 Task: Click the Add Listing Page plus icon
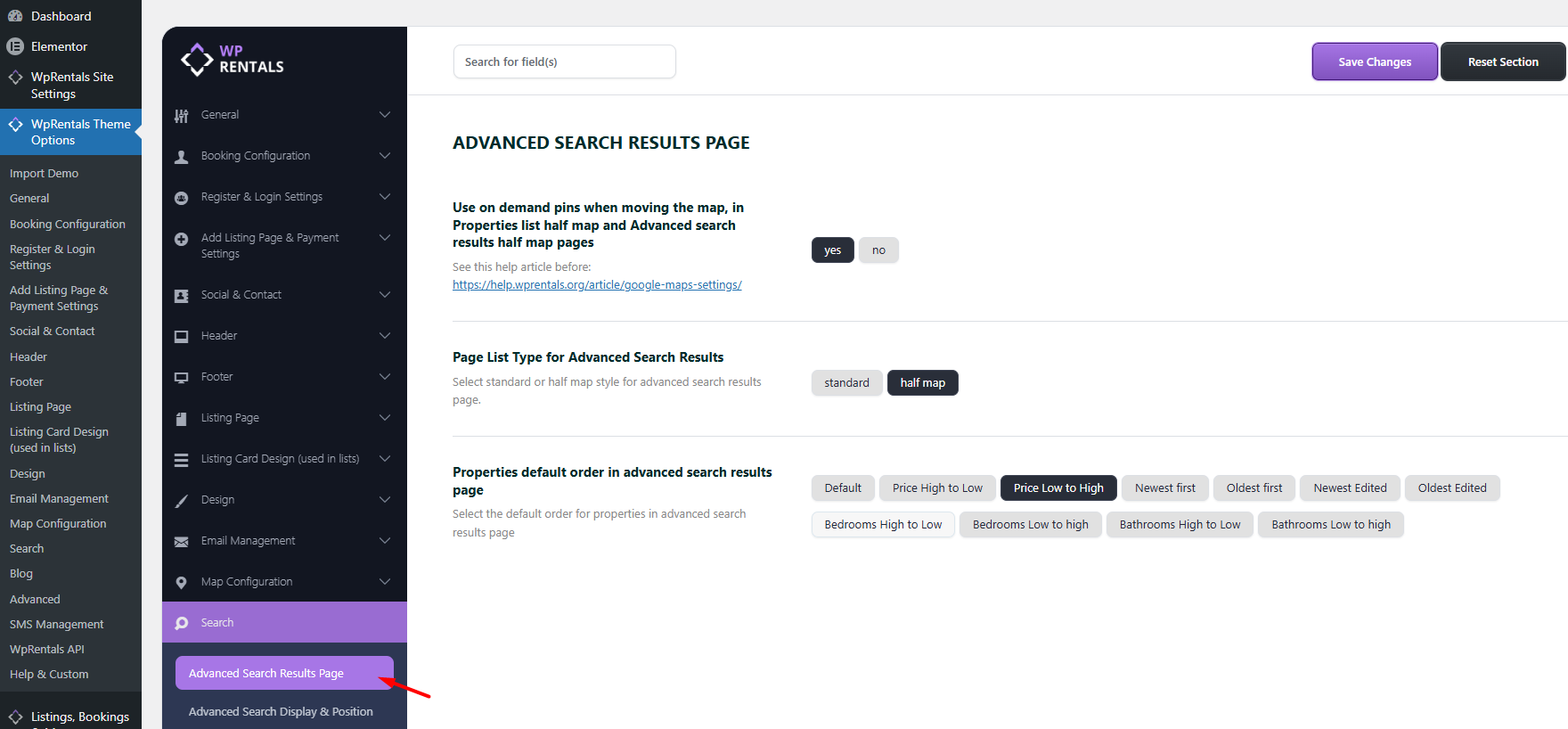click(182, 239)
